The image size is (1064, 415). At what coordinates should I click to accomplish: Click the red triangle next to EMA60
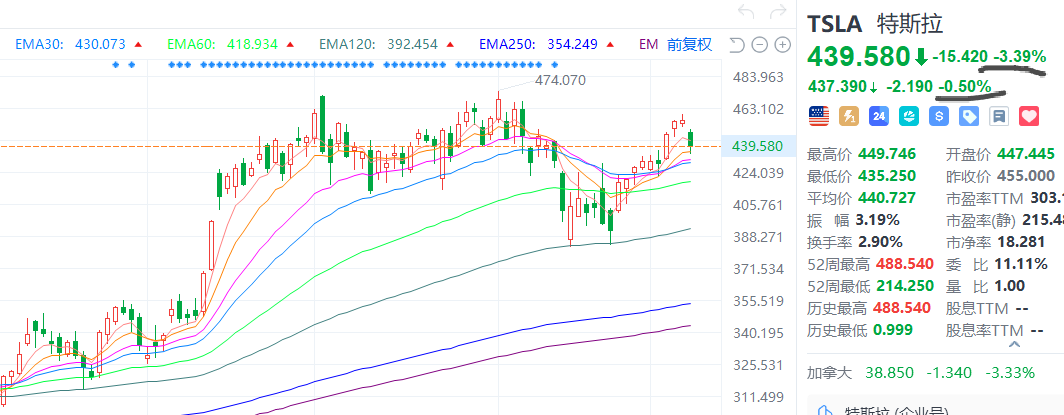290,45
